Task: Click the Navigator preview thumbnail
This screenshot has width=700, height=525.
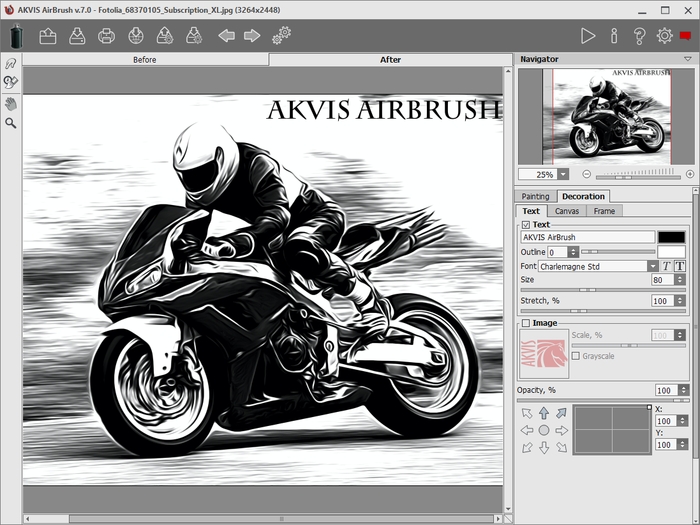Action: point(607,117)
